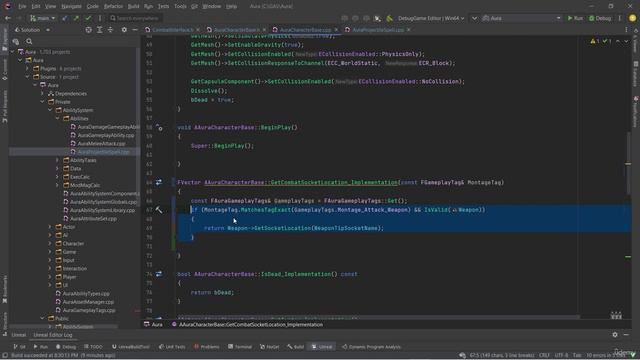The width and height of the screenshot is (640, 360).
Task: Click the vertical editor scrollbar
Action: click(628, 163)
